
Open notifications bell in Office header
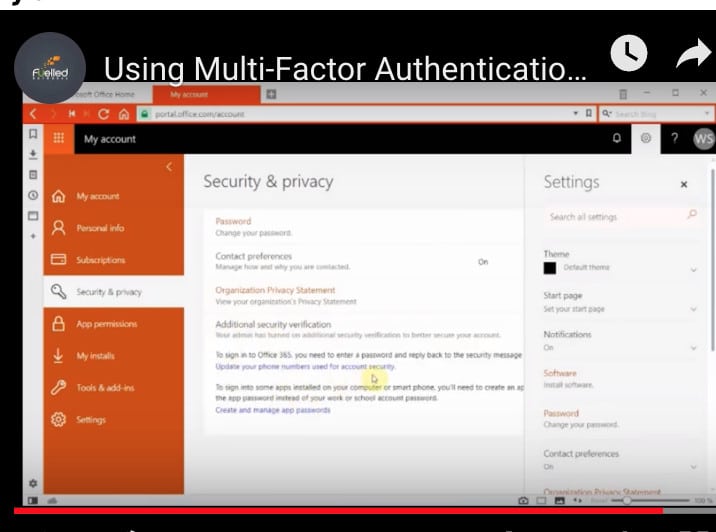616,138
